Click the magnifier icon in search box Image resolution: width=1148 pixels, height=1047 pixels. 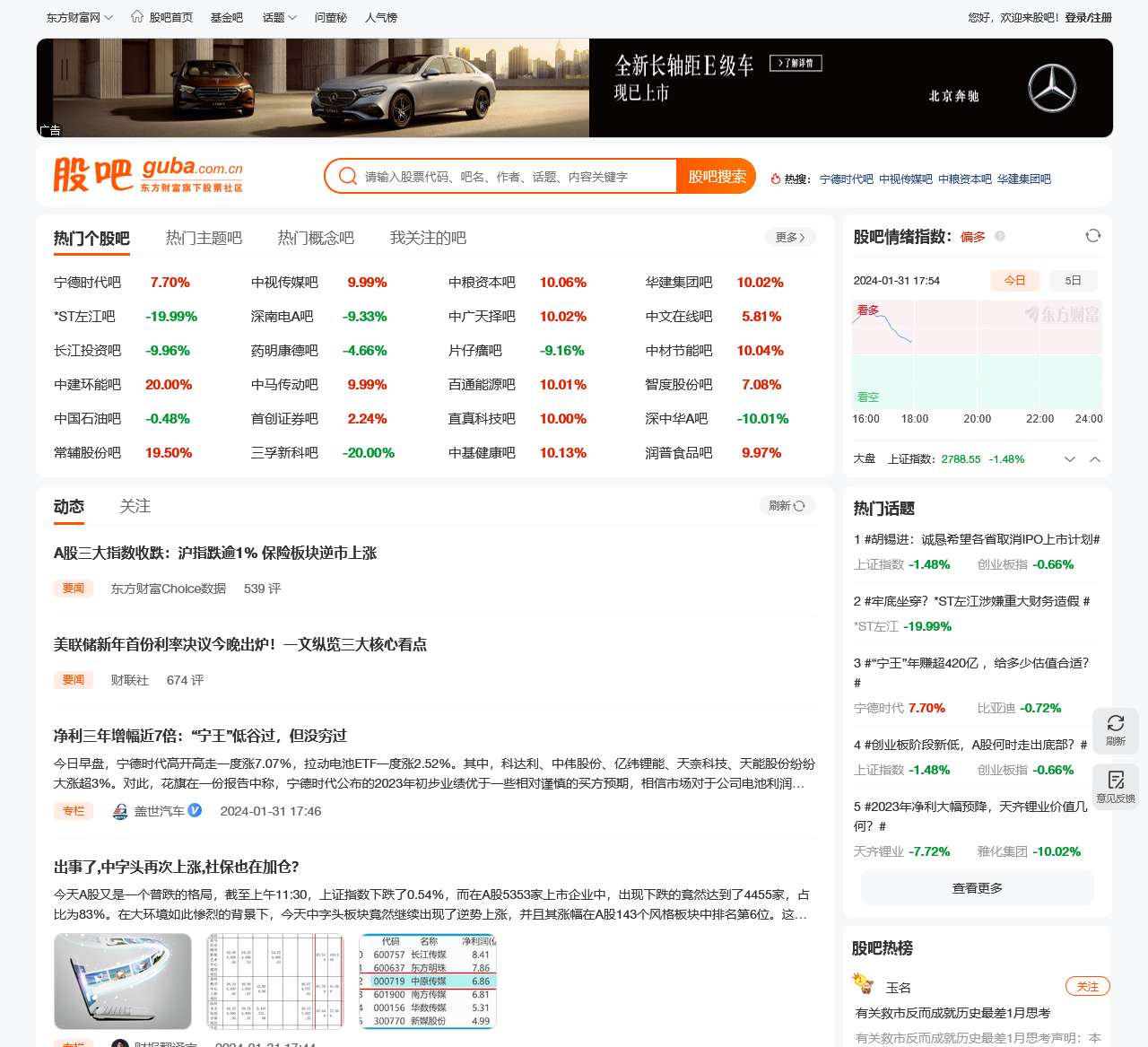[x=348, y=176]
